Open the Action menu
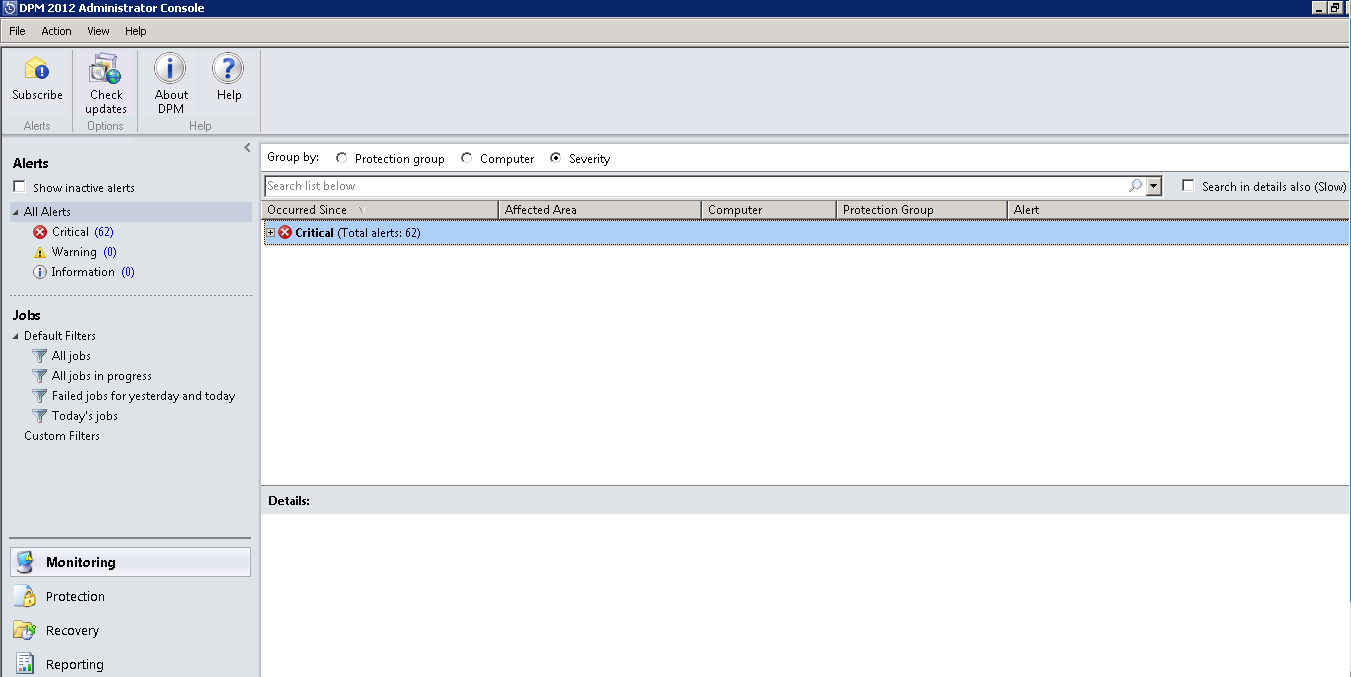1351x677 pixels. pos(56,31)
